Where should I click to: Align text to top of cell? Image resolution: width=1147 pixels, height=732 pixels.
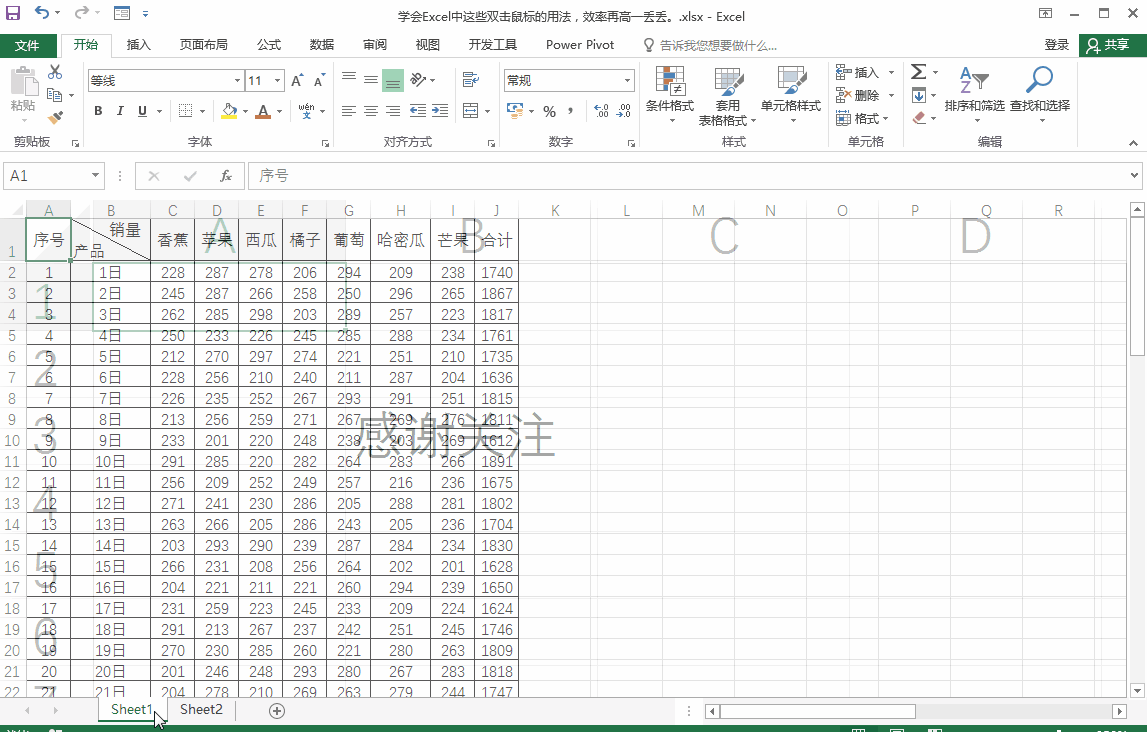coord(349,79)
